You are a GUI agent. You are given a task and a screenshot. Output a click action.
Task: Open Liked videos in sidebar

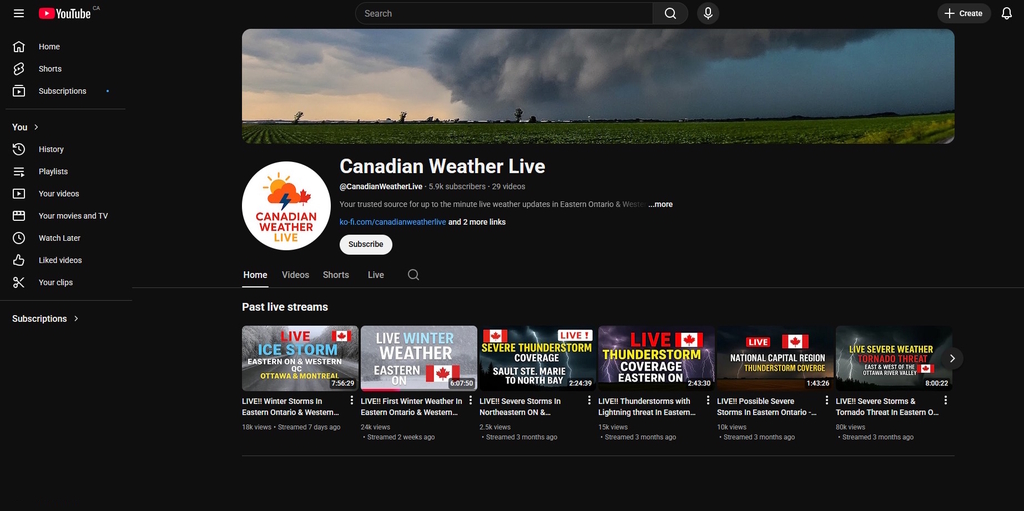pyautogui.click(x=60, y=260)
